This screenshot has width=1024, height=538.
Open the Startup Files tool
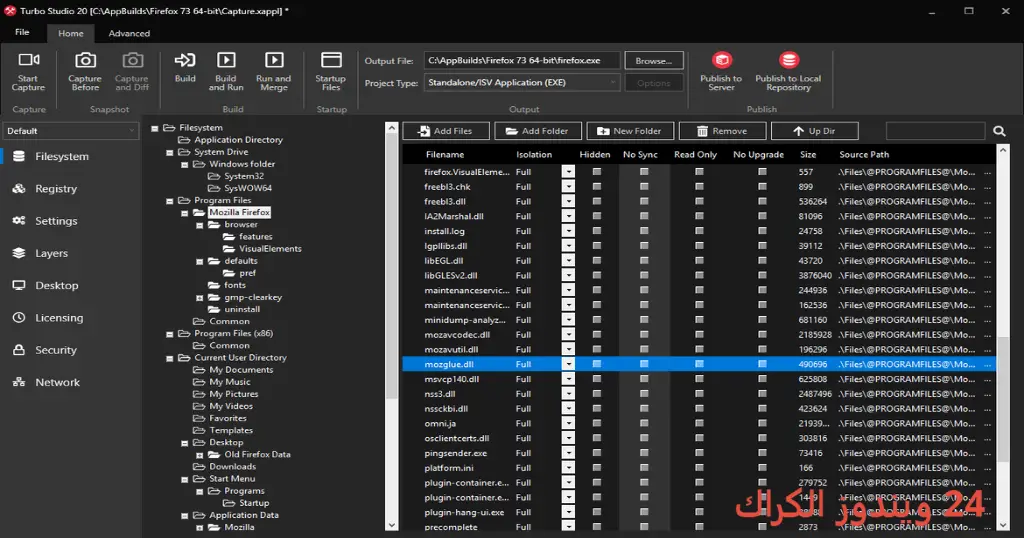[331, 60]
